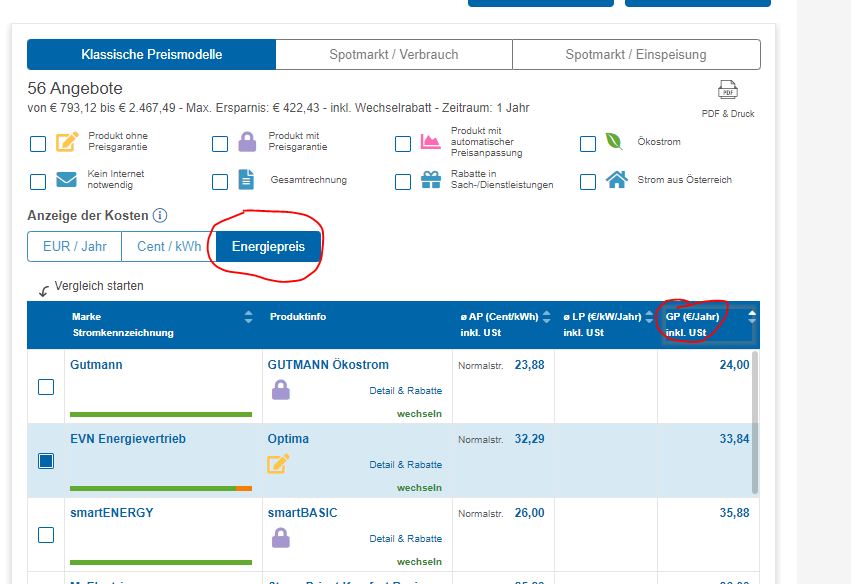
Task: Click the Produktinfo column header
Action: [298, 316]
